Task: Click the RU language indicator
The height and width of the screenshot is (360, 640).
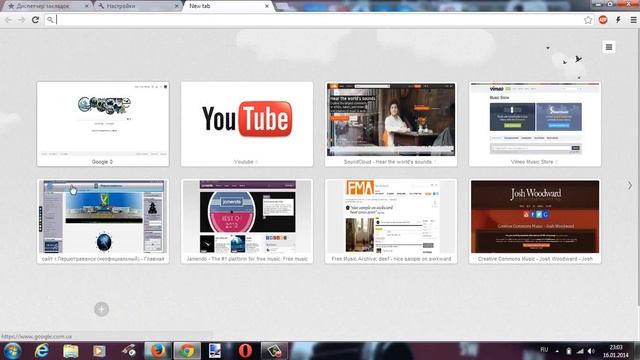Action: [544, 350]
